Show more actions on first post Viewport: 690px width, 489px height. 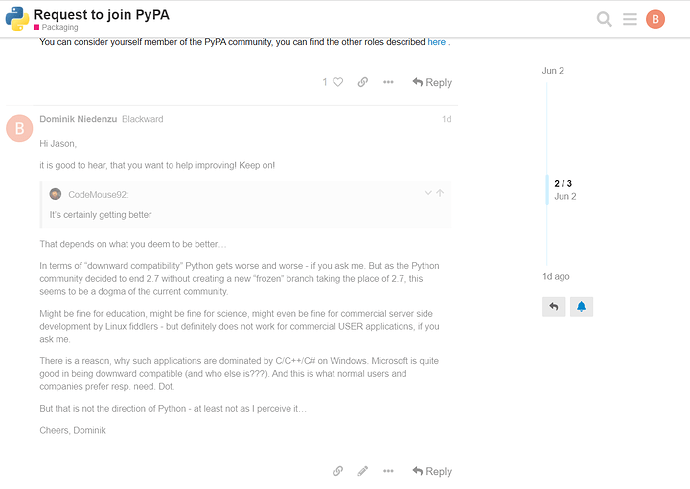coord(388,82)
